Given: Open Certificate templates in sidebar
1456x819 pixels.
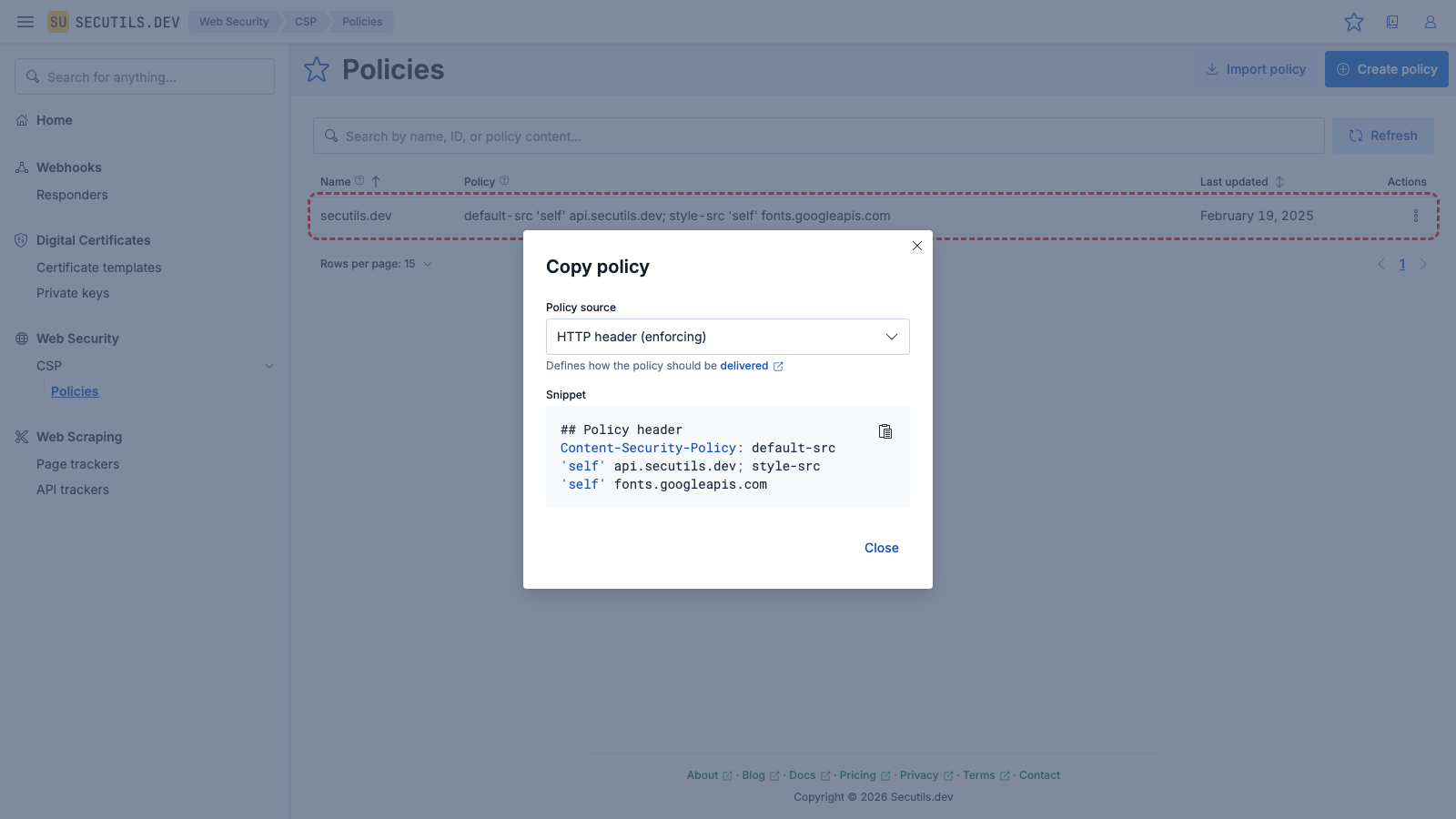Looking at the screenshot, I should pyautogui.click(x=98, y=268).
